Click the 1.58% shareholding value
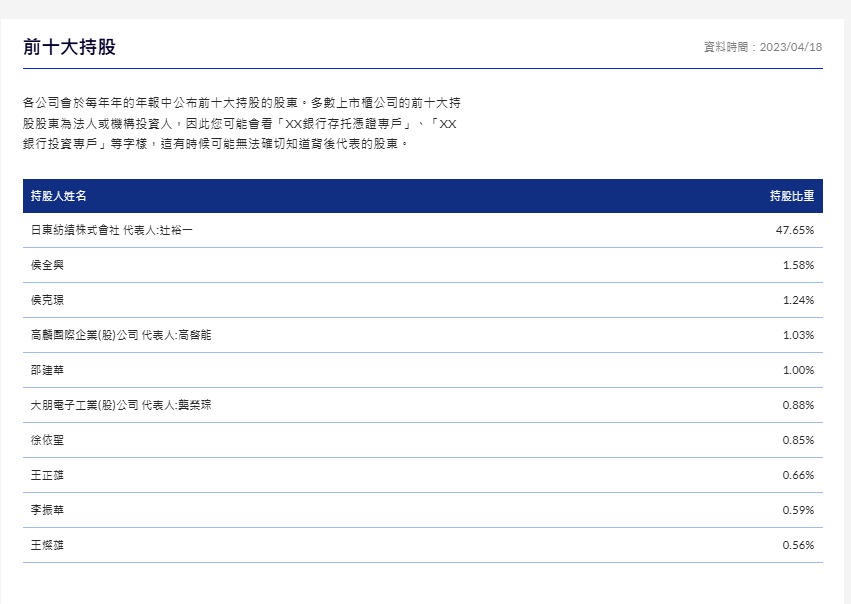The width and height of the screenshot is (851, 604). pyautogui.click(x=798, y=265)
